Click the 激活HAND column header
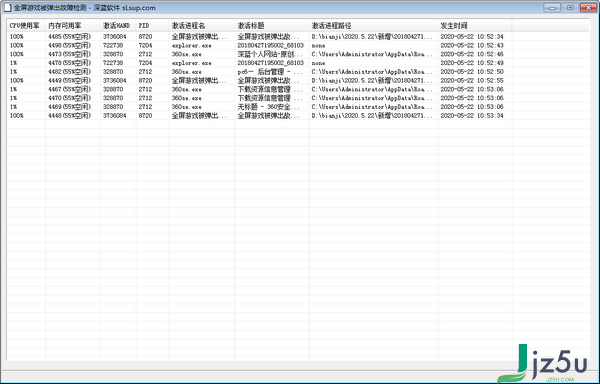This screenshot has width=600, height=384. 118,26
